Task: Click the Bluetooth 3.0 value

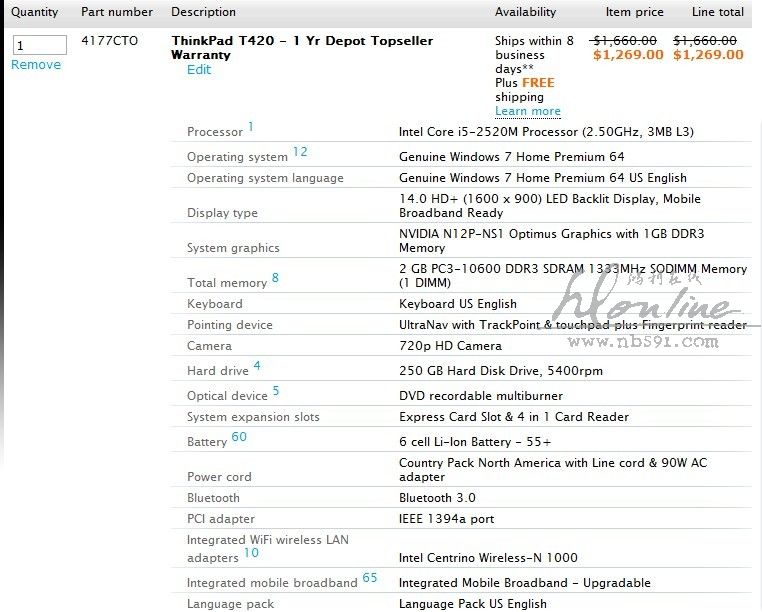Action: click(x=437, y=498)
